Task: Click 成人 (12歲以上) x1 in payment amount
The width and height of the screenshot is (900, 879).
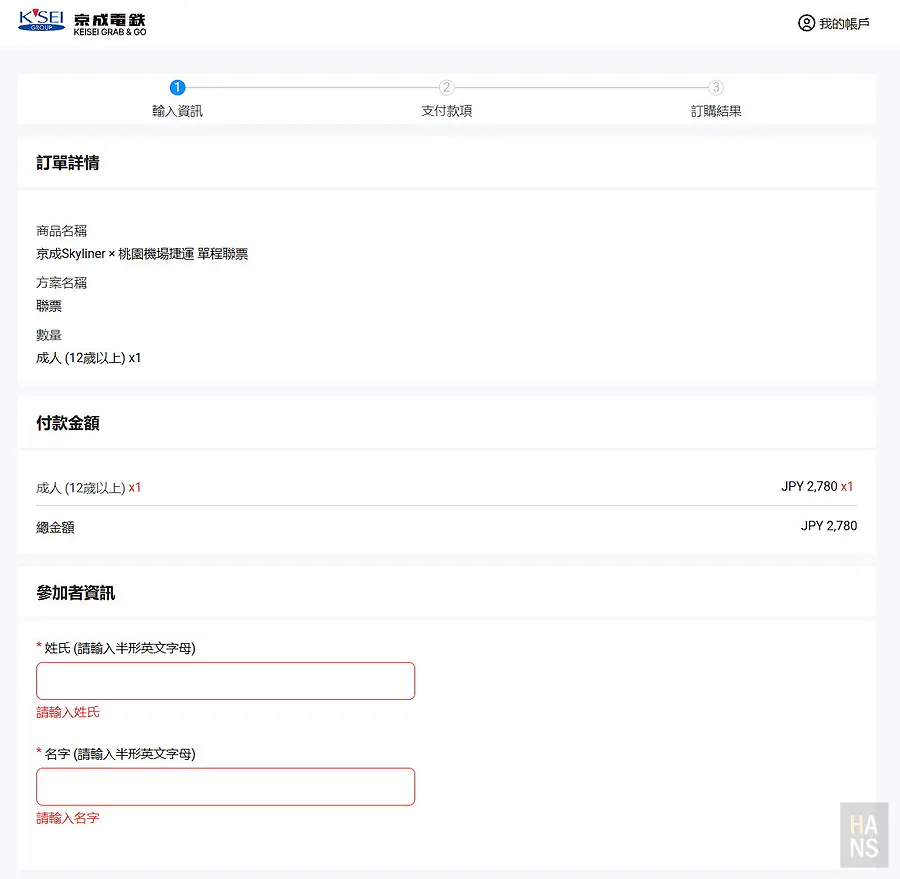Action: [88, 487]
